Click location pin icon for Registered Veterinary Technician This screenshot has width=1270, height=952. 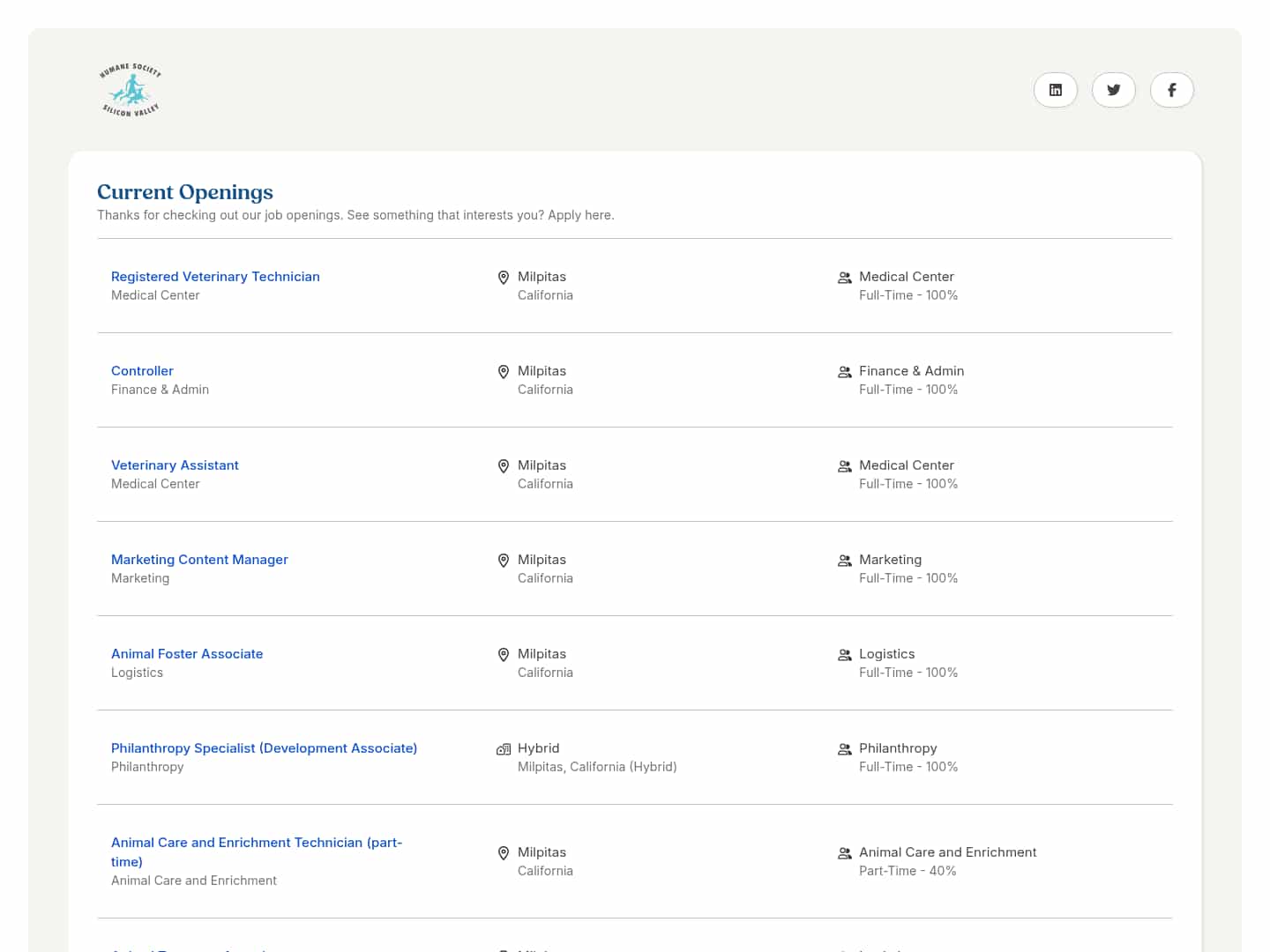tap(504, 278)
